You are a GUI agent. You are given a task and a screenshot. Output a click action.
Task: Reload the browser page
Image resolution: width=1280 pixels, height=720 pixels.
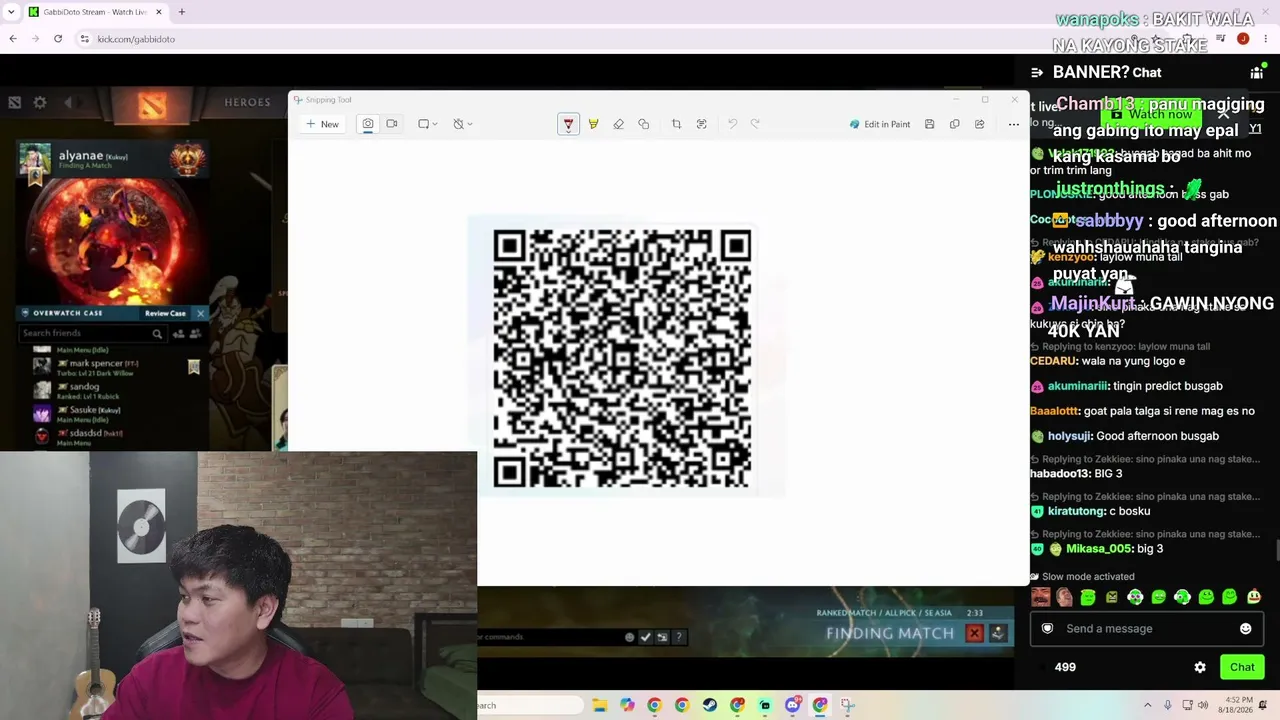[x=58, y=39]
